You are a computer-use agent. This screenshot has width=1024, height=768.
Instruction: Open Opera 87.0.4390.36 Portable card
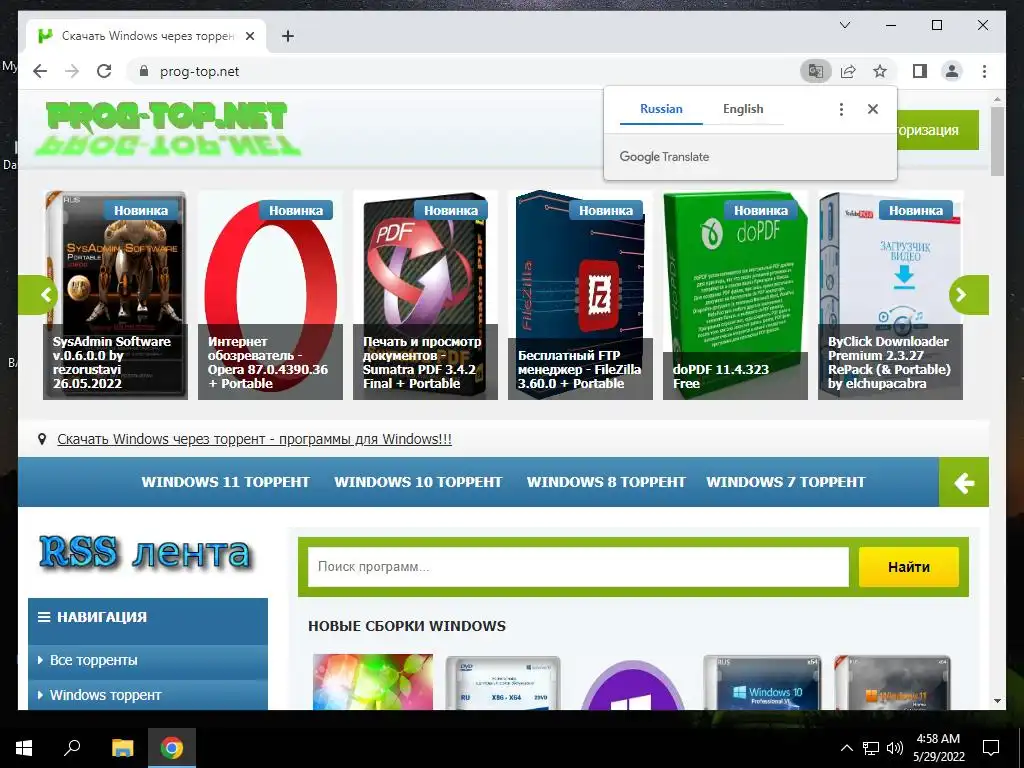pos(270,295)
